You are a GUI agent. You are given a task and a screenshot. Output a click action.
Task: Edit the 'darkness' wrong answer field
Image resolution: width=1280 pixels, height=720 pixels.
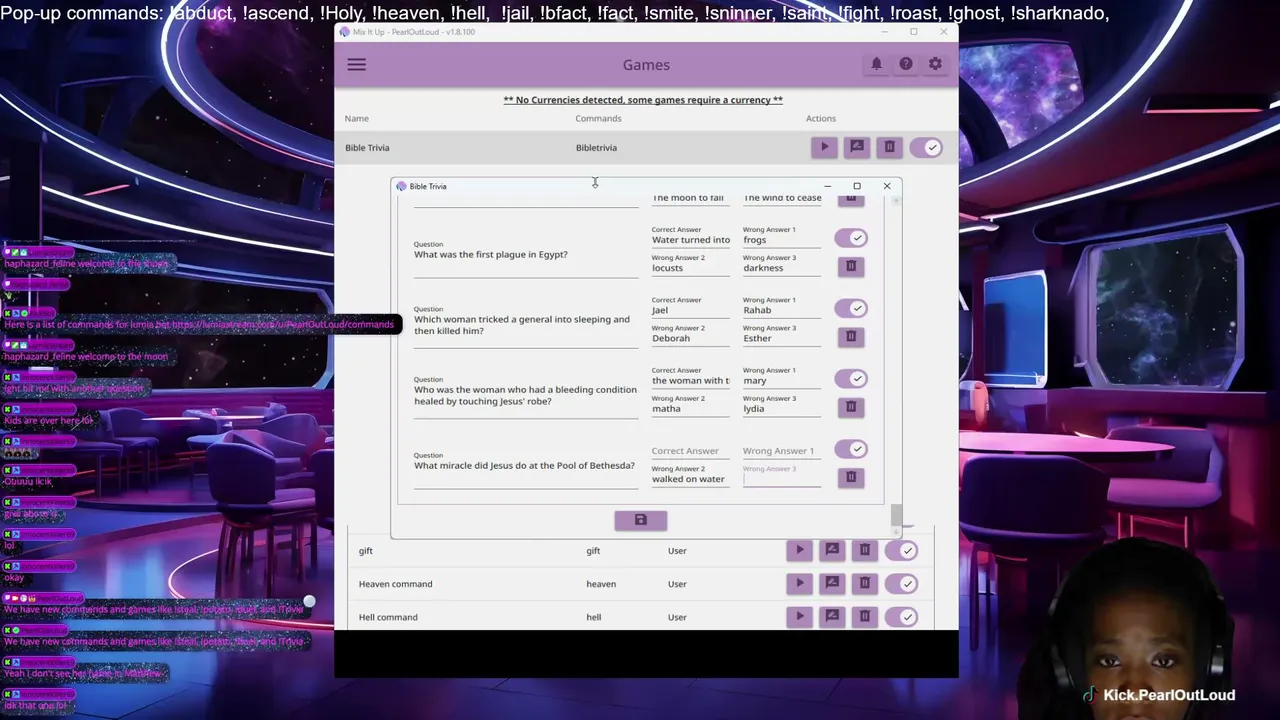pos(782,268)
